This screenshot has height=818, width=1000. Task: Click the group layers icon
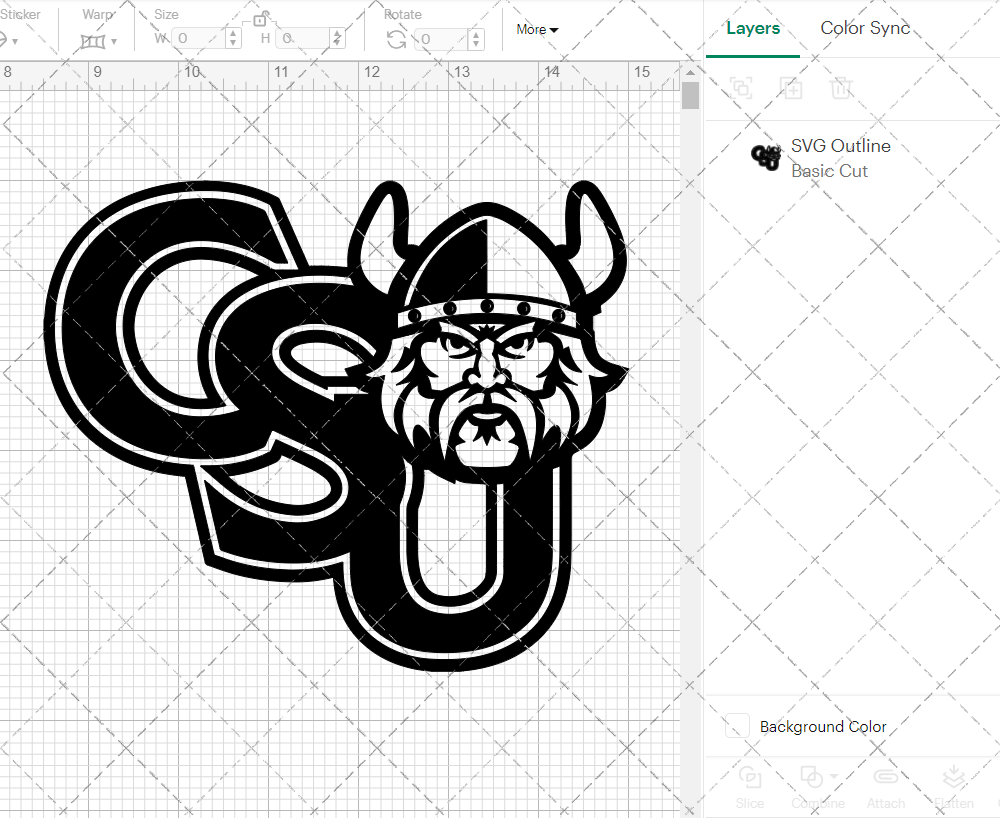click(741, 88)
